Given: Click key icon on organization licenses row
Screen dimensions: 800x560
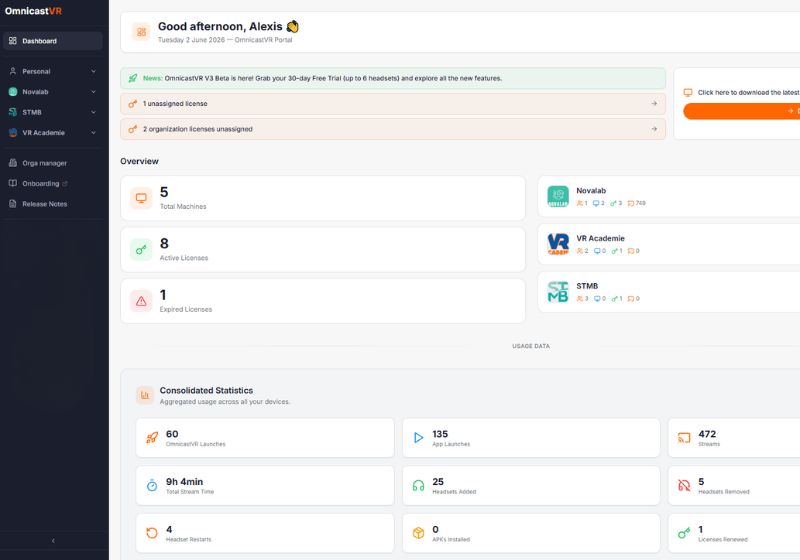Looking at the screenshot, I should point(133,129).
